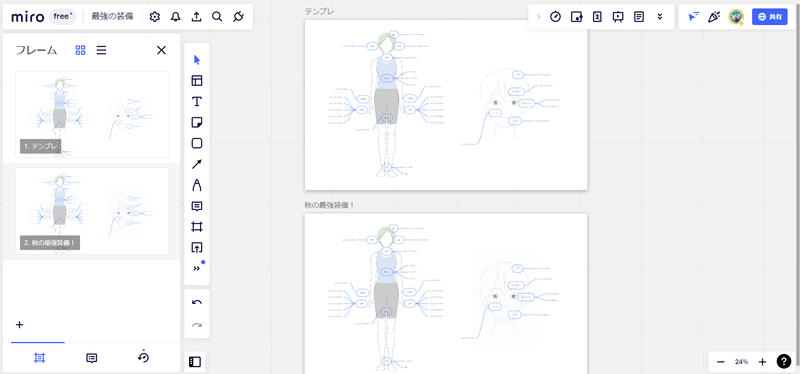Switch frames panel to grid view
Viewport: 800px width, 374px height.
tap(81, 50)
